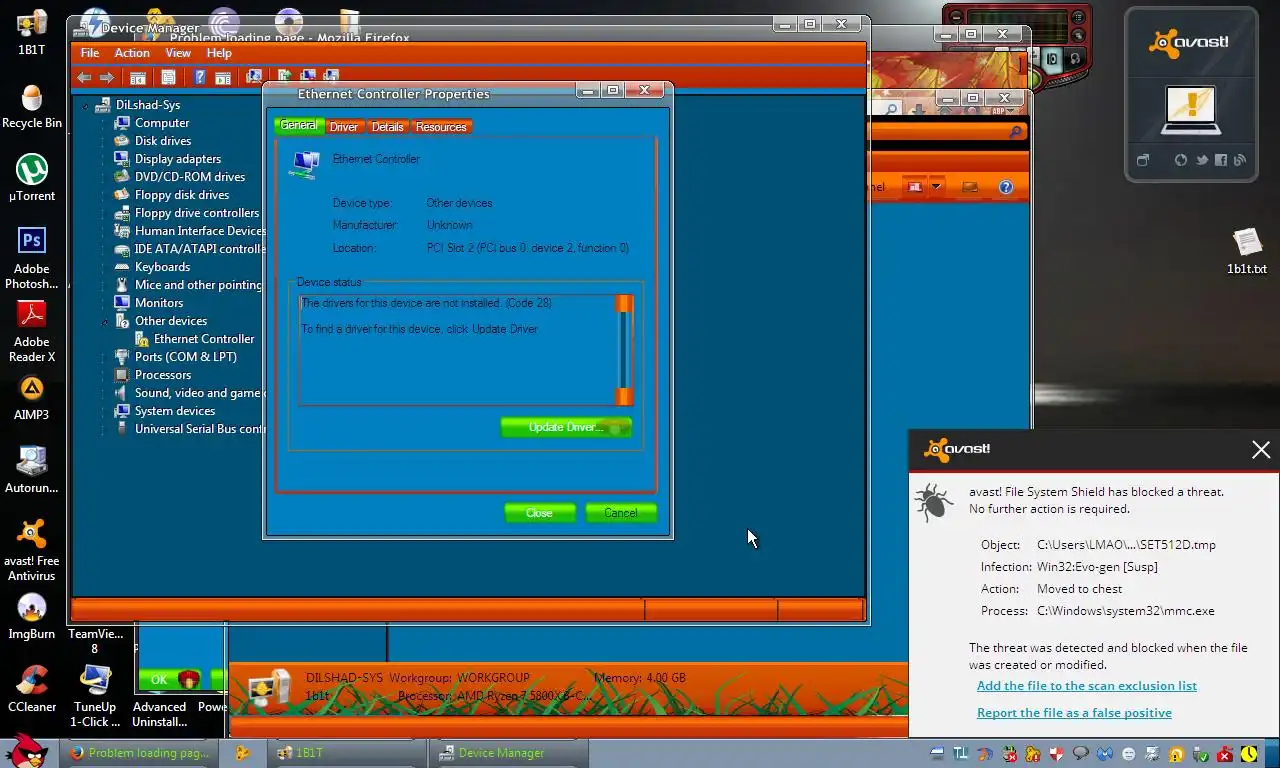Open the Properties sheet toolbar icon
Viewport: 1280px width, 768px height.
(x=168, y=77)
